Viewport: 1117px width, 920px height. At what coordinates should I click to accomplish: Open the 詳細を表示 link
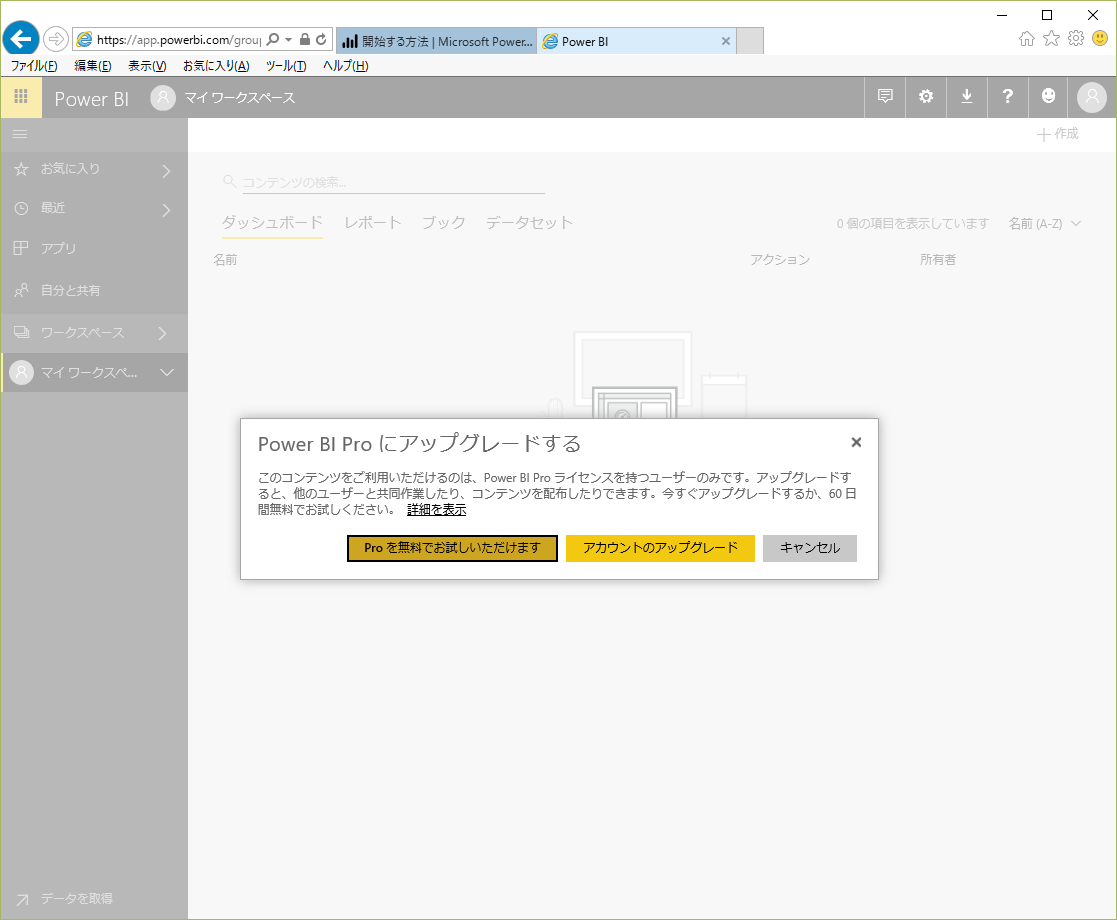(x=437, y=510)
